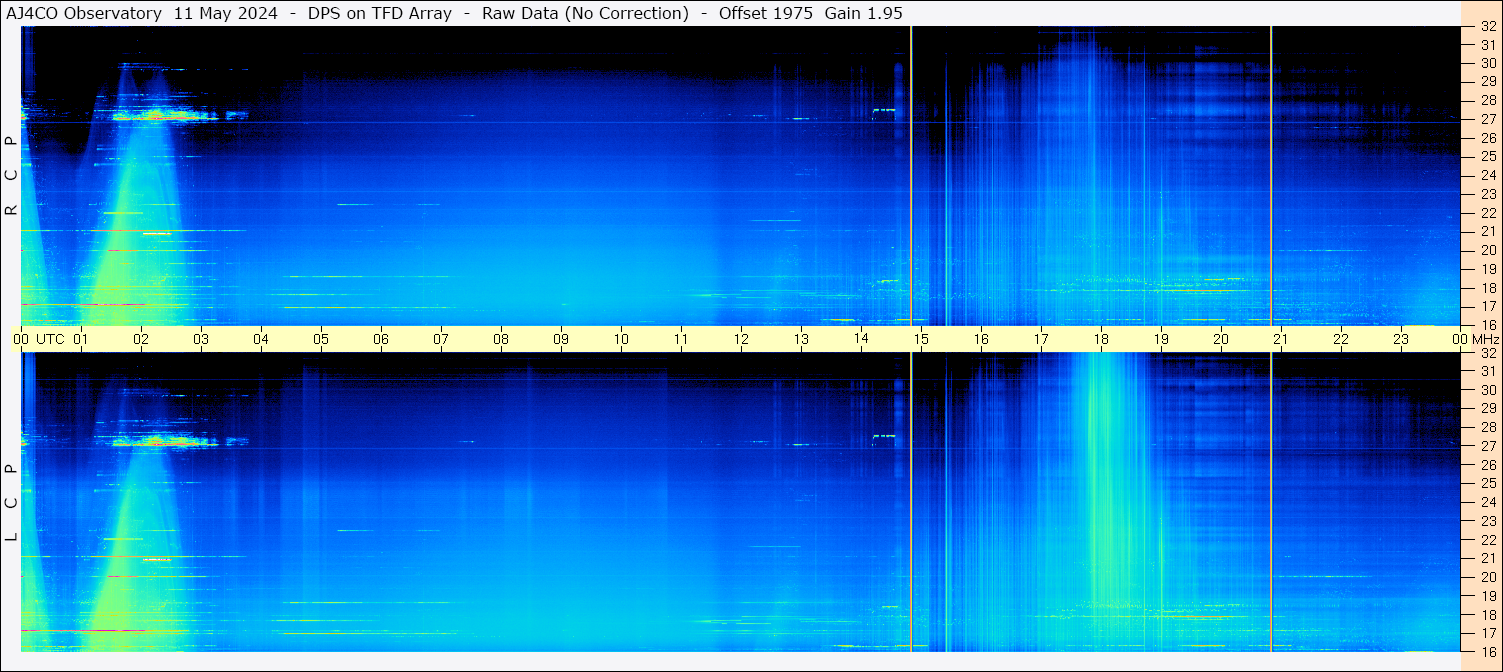This screenshot has width=1503, height=672.
Task: Click the 18 MHz label in RCP panel
Action: pyautogui.click(x=1487, y=288)
